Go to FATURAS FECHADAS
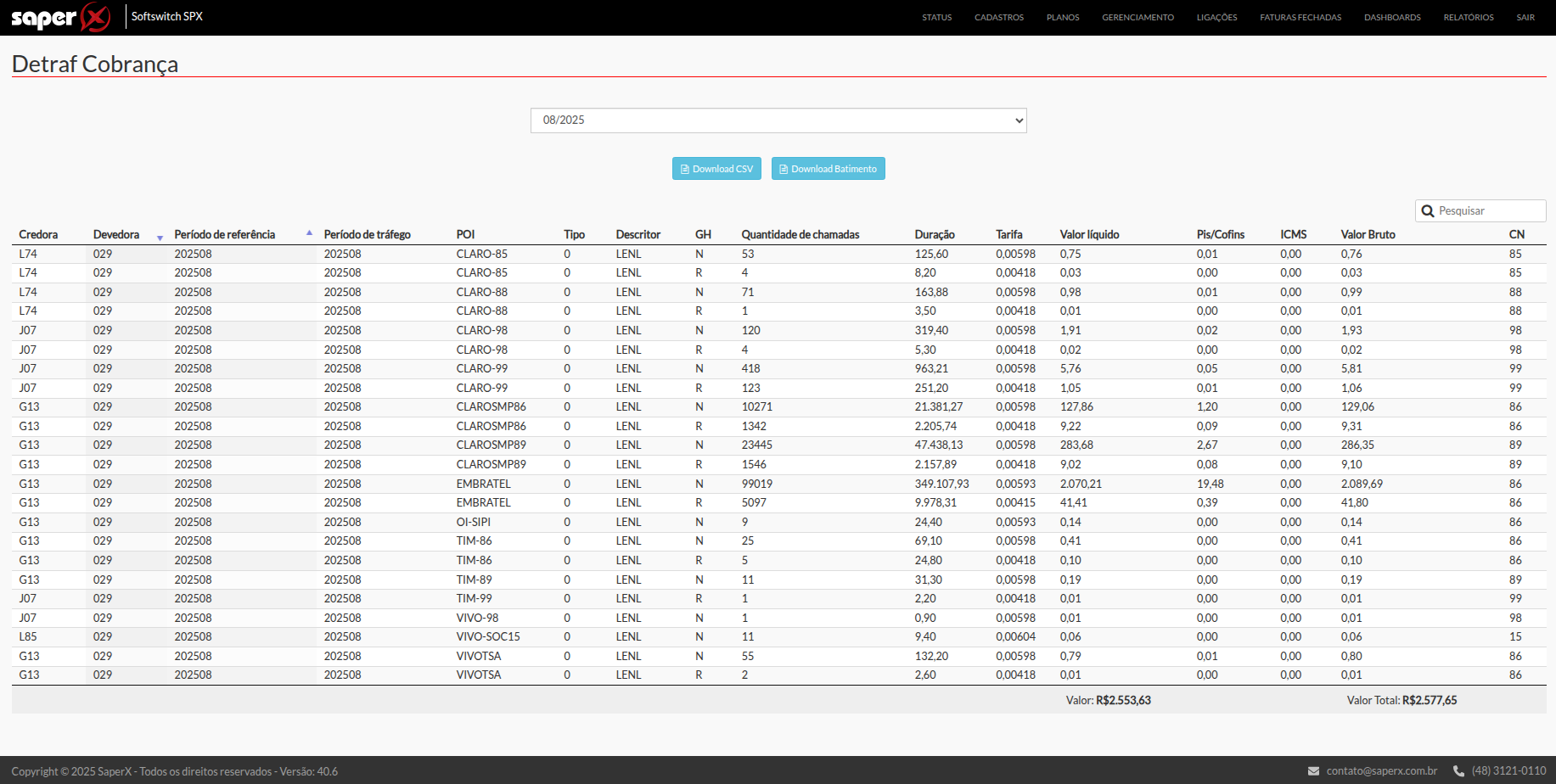Screen dimensions: 1556x784 (1300, 18)
